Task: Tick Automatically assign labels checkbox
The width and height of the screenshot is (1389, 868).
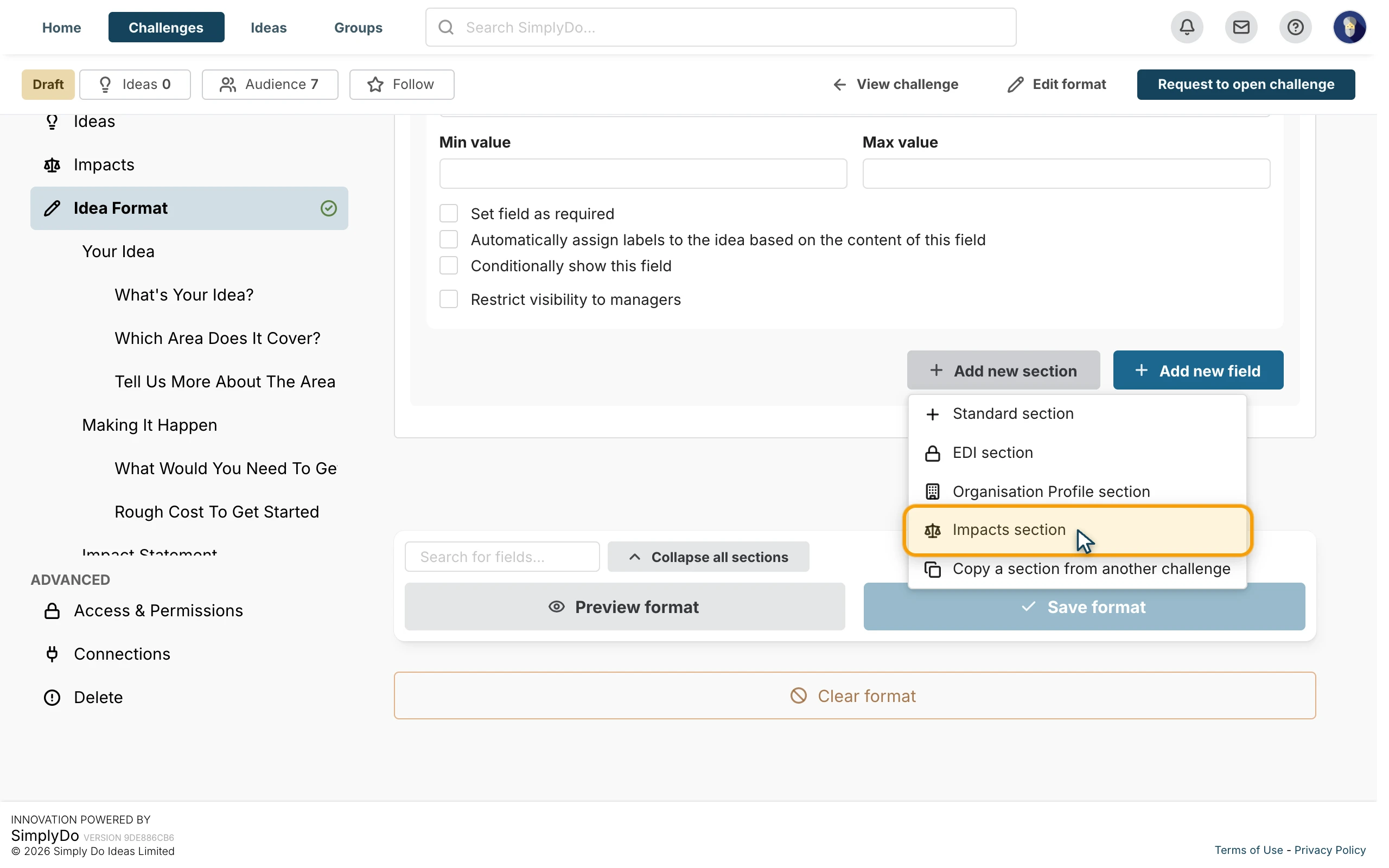Action: 448,239
